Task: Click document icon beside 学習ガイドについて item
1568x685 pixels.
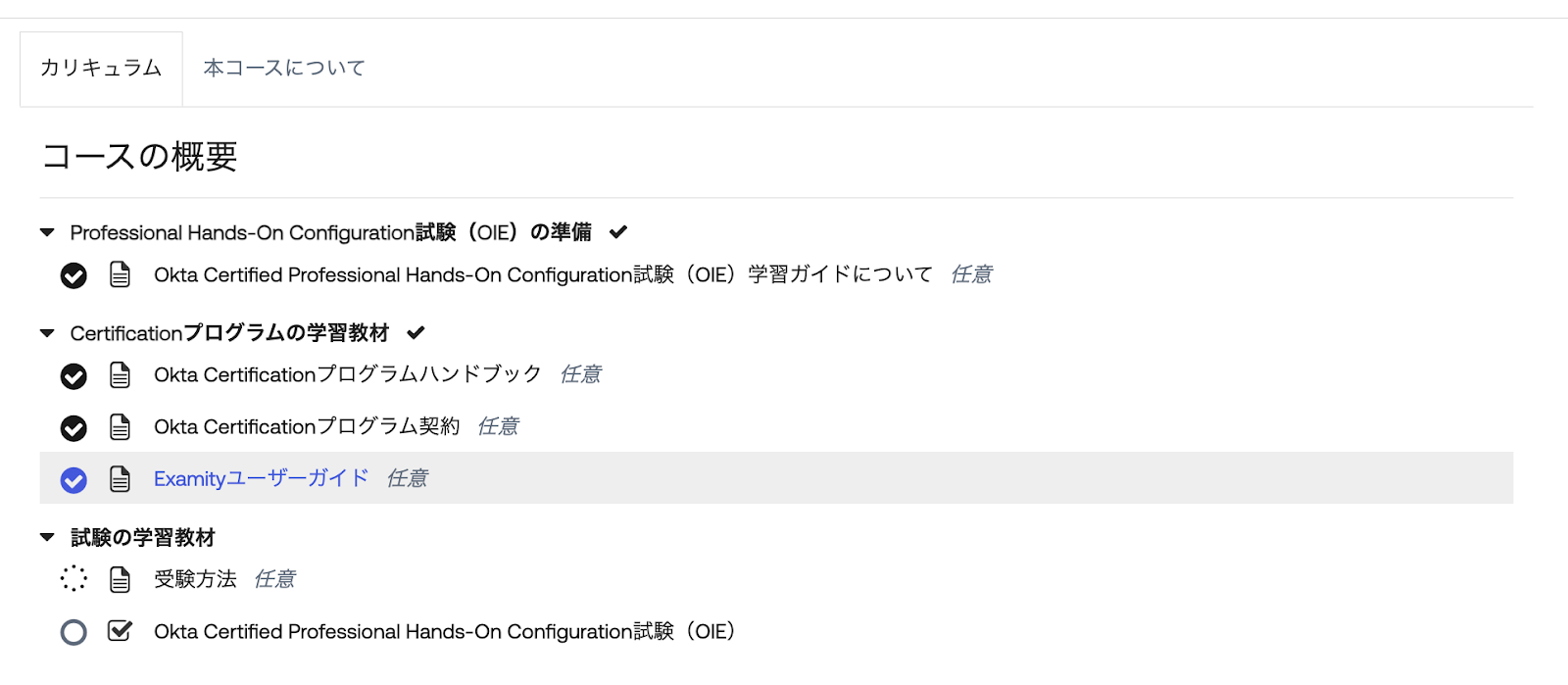Action: [x=120, y=275]
